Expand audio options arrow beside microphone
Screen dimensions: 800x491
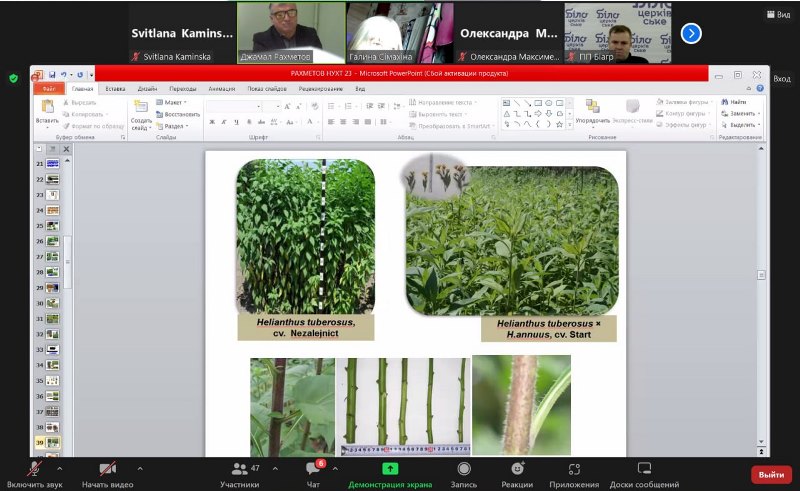[59, 468]
